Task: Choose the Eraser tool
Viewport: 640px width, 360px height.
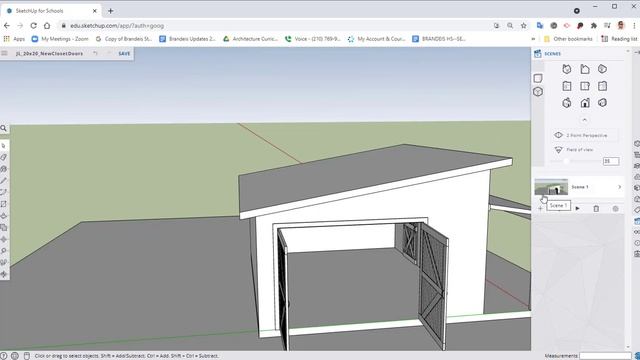Action: click(x=4, y=157)
